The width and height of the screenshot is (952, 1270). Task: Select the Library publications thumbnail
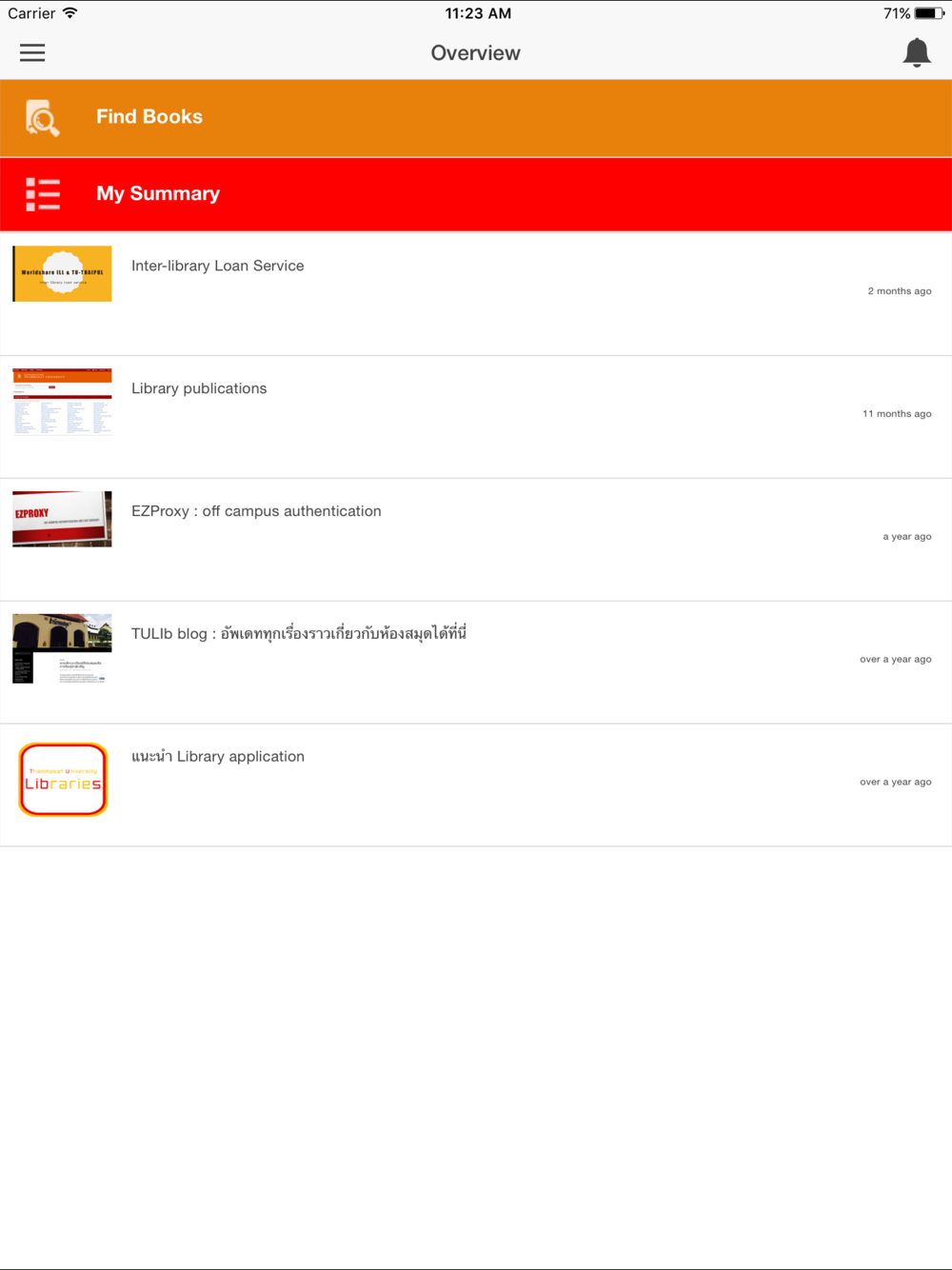tap(62, 402)
